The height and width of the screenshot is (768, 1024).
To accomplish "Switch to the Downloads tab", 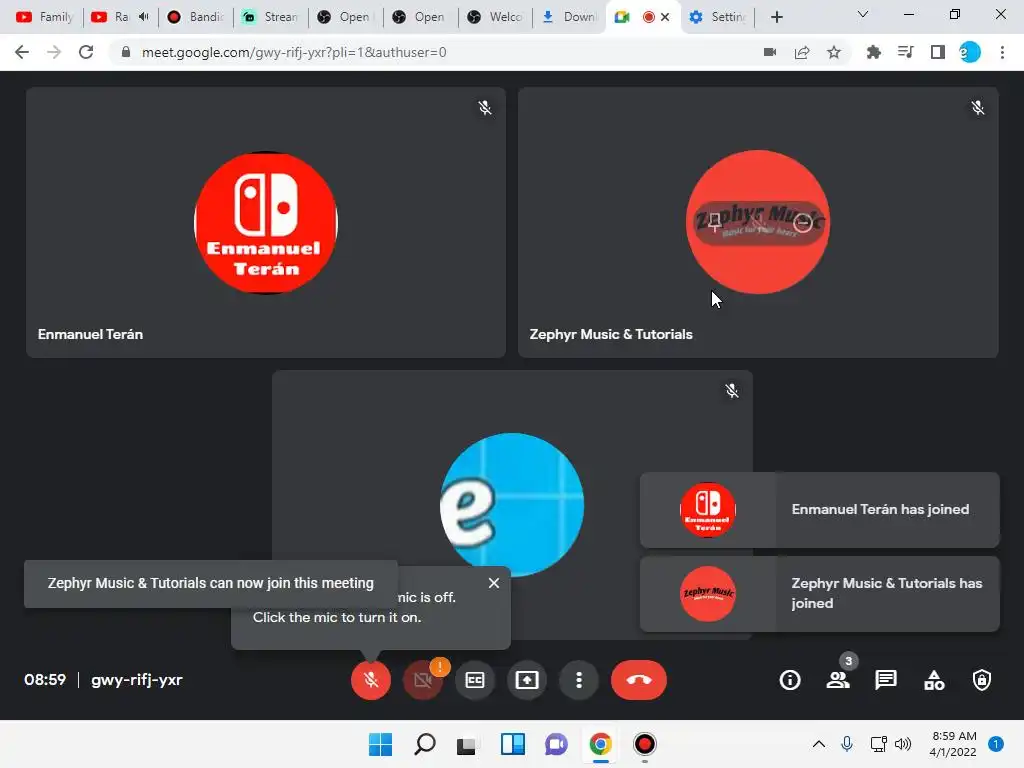I will pyautogui.click(x=569, y=17).
